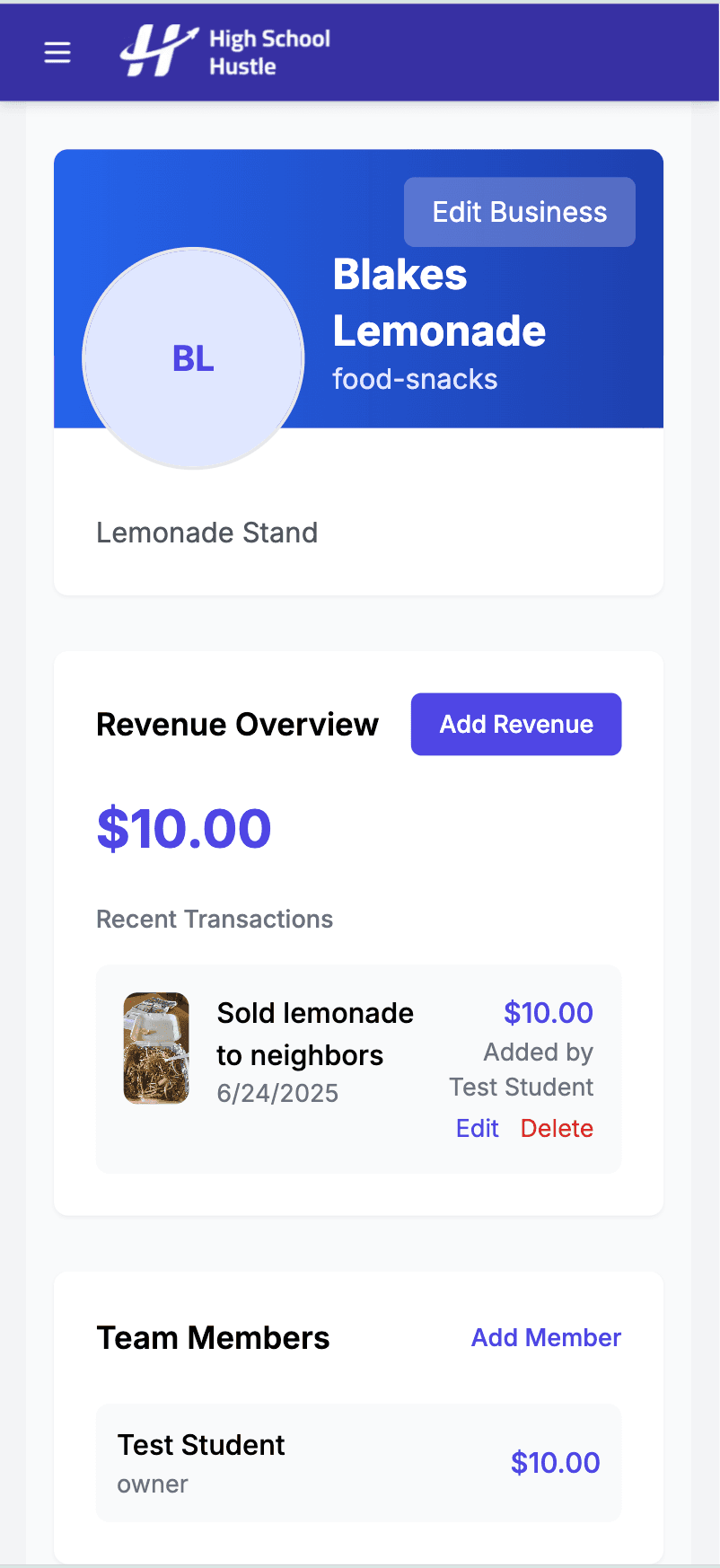The image size is (720, 1568).
Task: Click the 6/24/2025 transaction date
Action: 277,1093
